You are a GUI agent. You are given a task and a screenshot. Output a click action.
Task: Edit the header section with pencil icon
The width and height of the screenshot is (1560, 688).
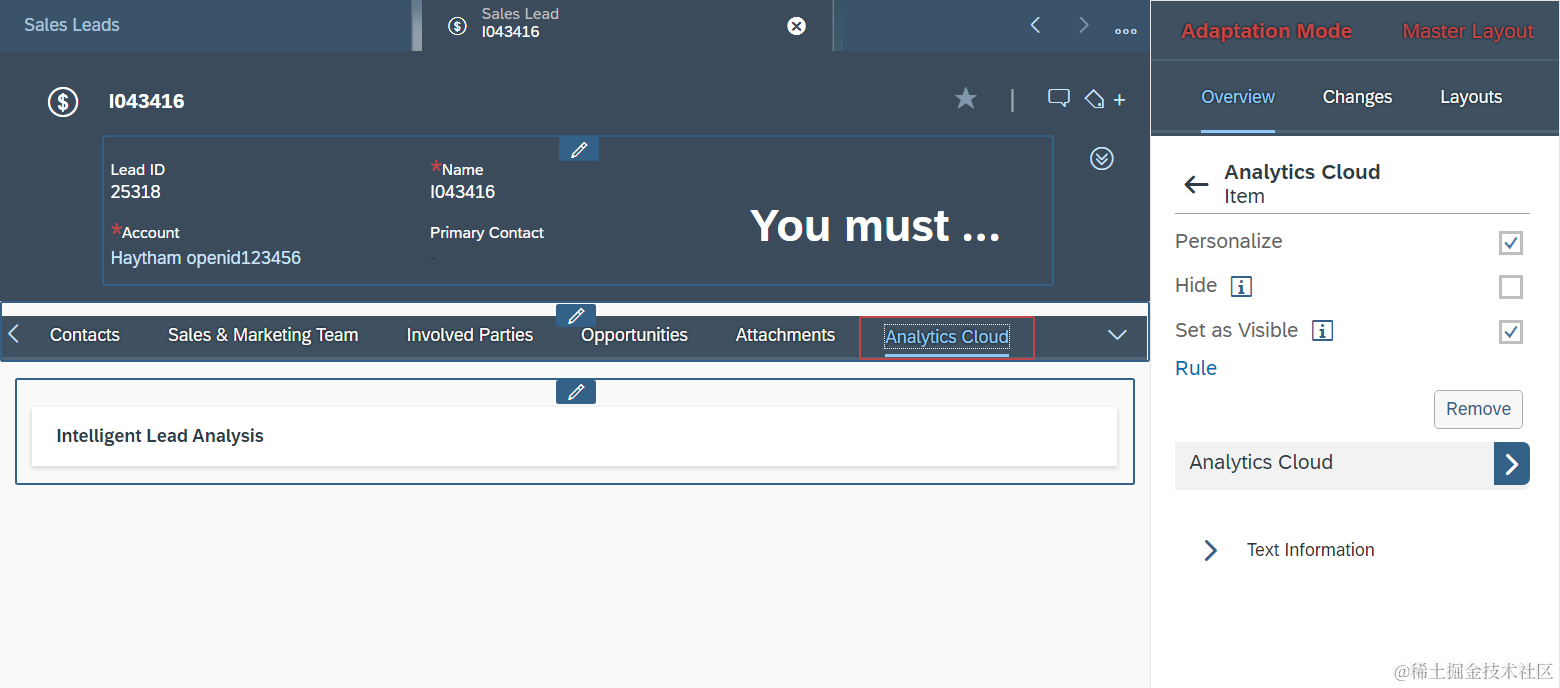[579, 150]
